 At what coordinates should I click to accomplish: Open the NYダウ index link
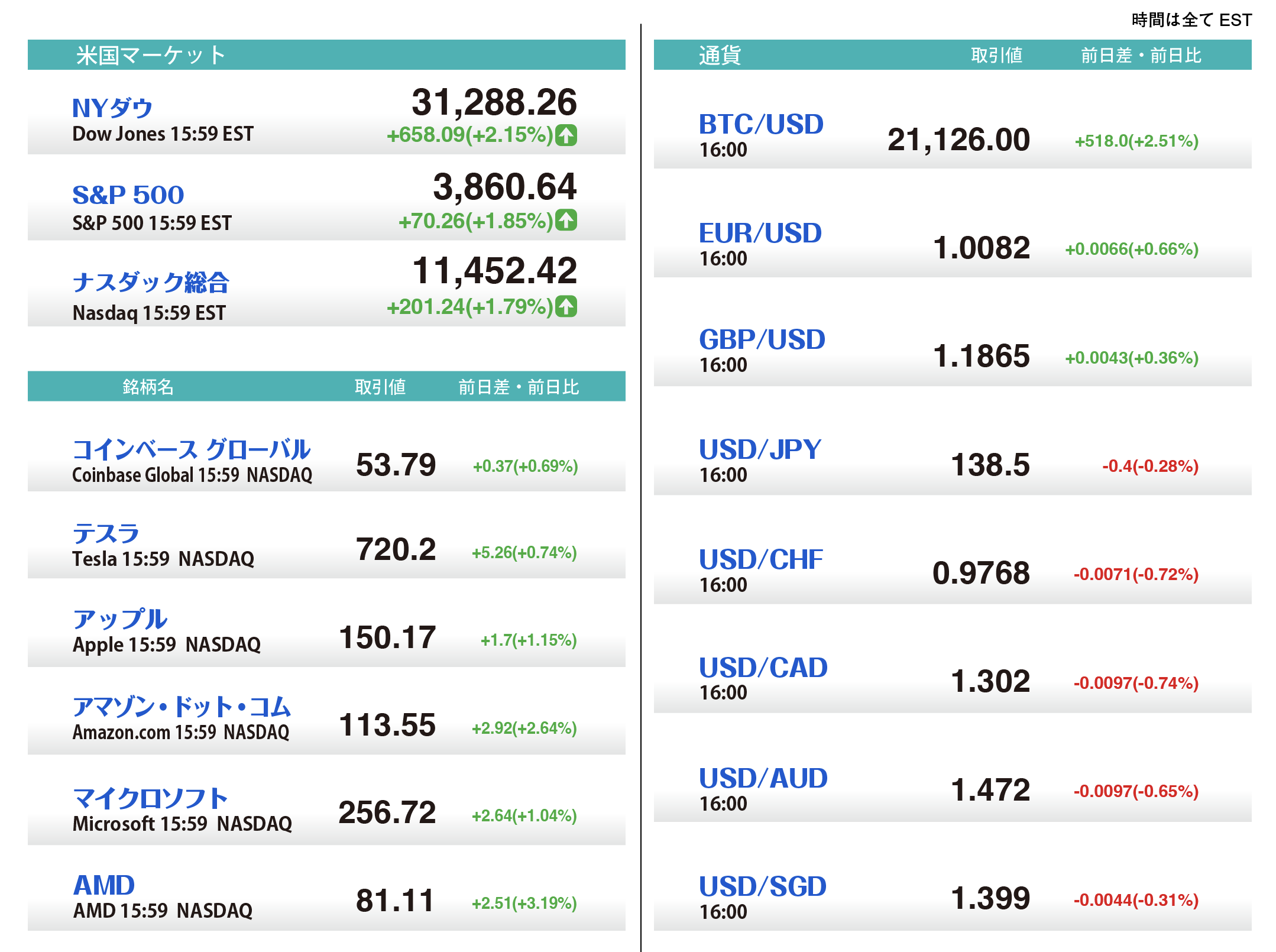pos(112,108)
